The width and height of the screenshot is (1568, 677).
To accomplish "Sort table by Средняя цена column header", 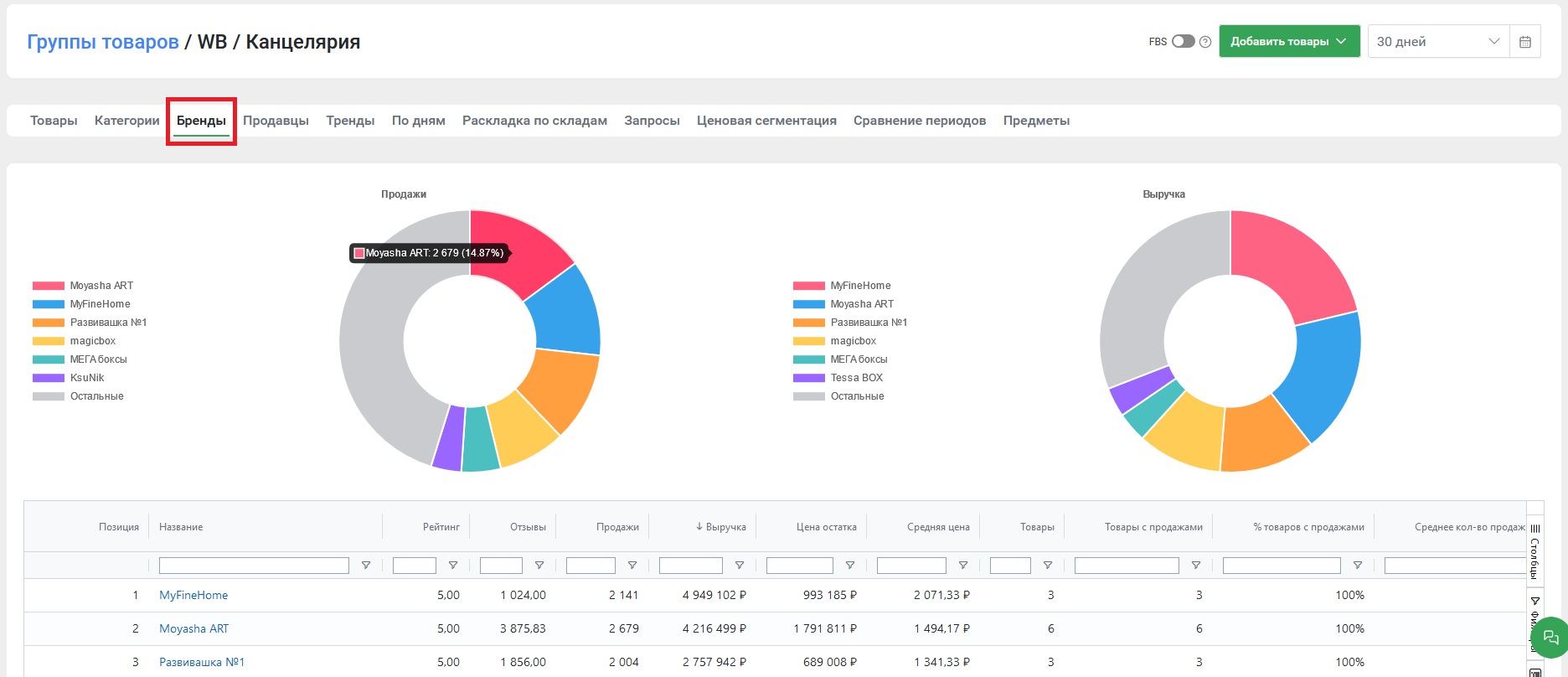I will click(x=938, y=527).
